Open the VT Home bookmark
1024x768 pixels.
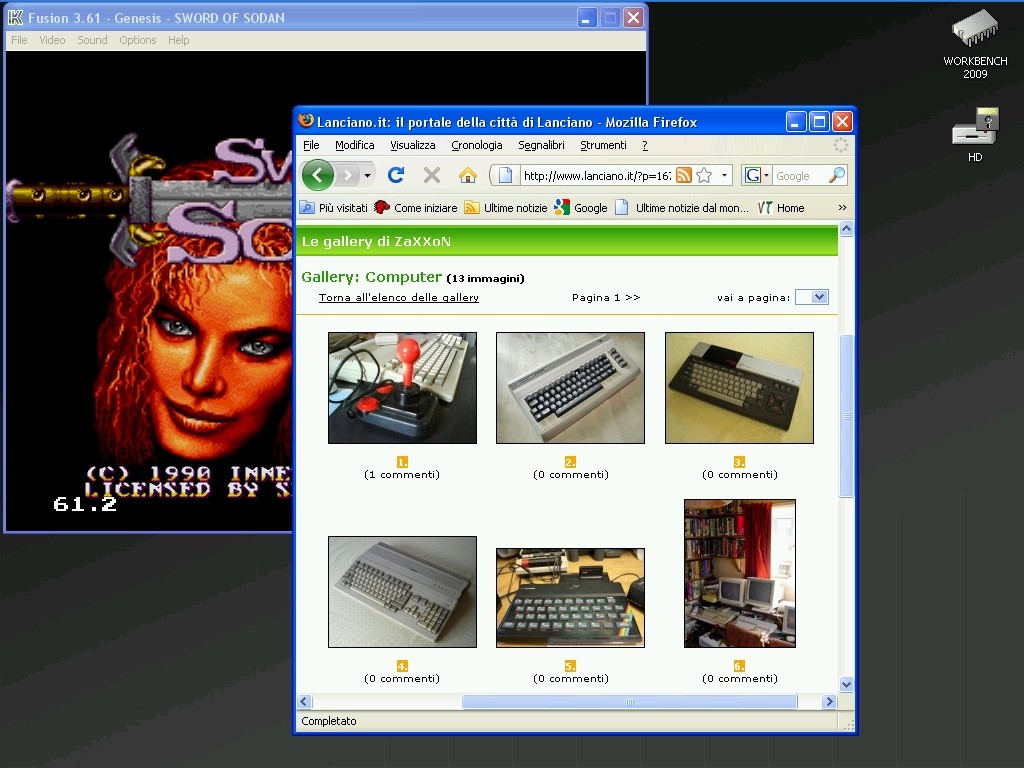[781, 208]
